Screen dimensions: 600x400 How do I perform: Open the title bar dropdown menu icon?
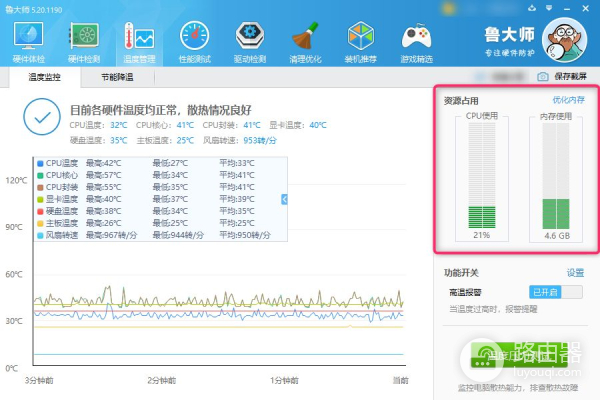tap(549, 8)
